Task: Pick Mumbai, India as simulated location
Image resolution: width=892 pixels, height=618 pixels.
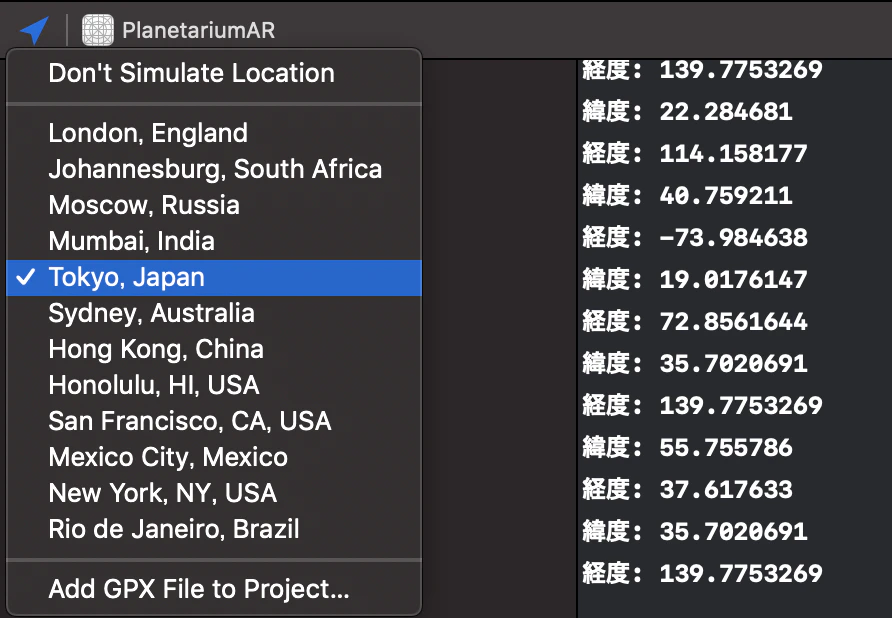Action: [x=214, y=241]
